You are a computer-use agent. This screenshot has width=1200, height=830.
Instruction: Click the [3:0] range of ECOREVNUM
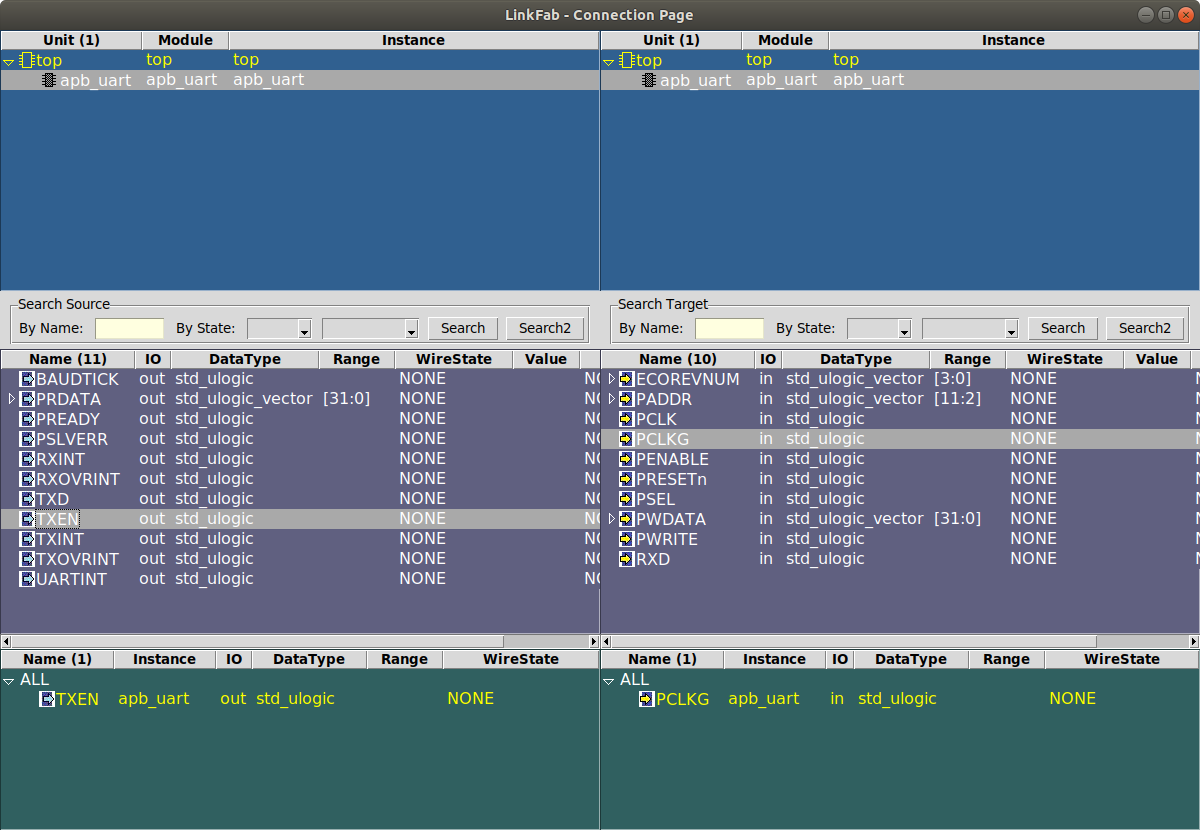(x=952, y=379)
